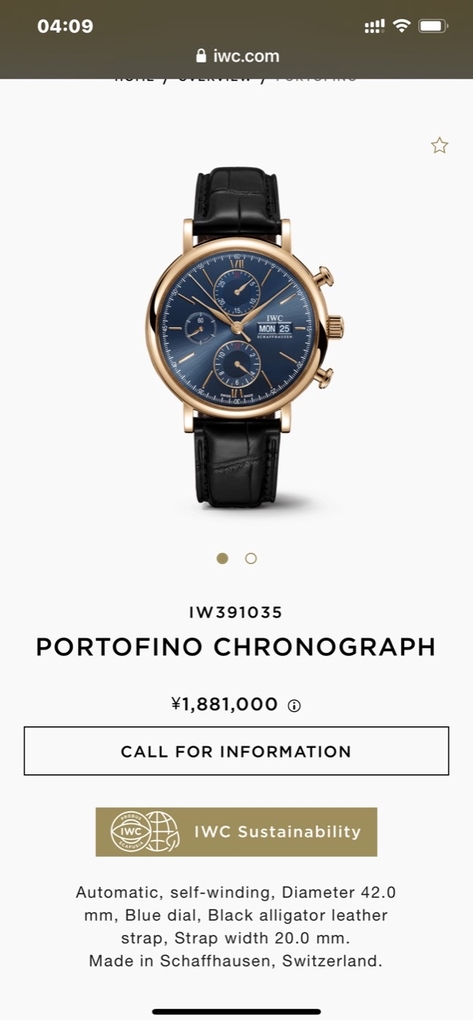Select the first filled carousel dot
The height and width of the screenshot is (1024, 473).
tap(222, 558)
